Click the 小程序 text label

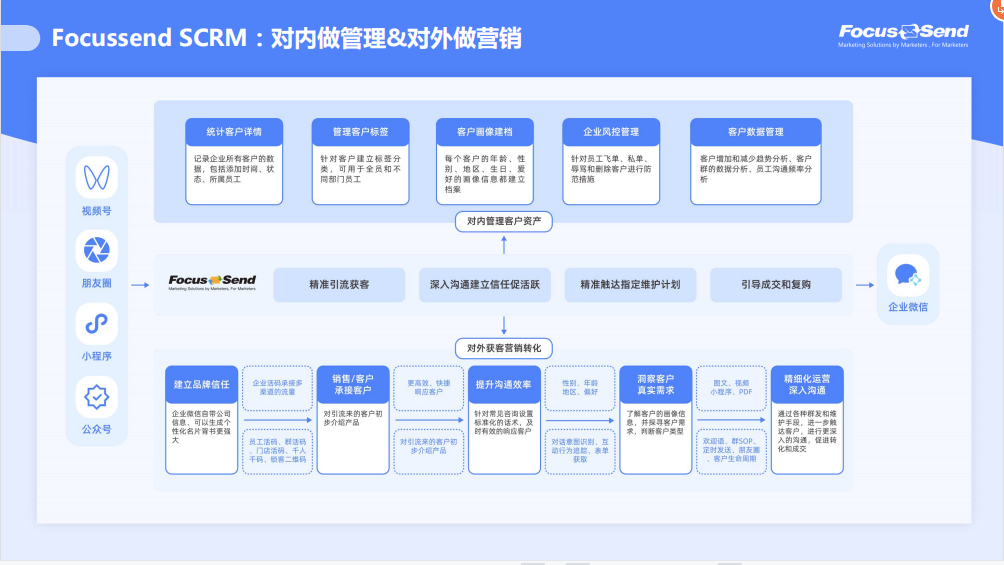tap(97, 356)
